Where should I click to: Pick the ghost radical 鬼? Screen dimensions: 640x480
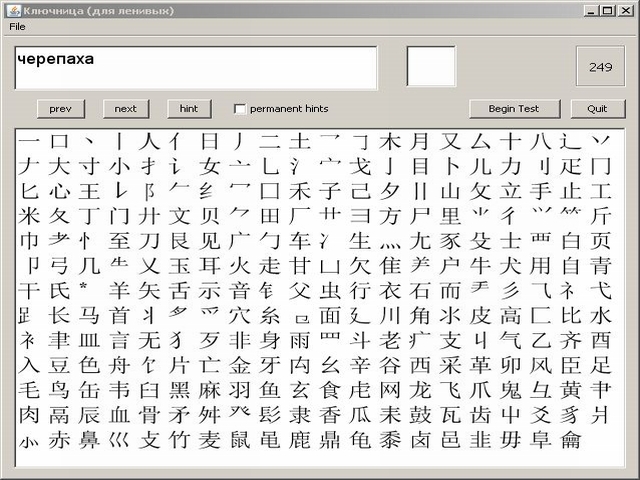pyautogui.click(x=510, y=390)
